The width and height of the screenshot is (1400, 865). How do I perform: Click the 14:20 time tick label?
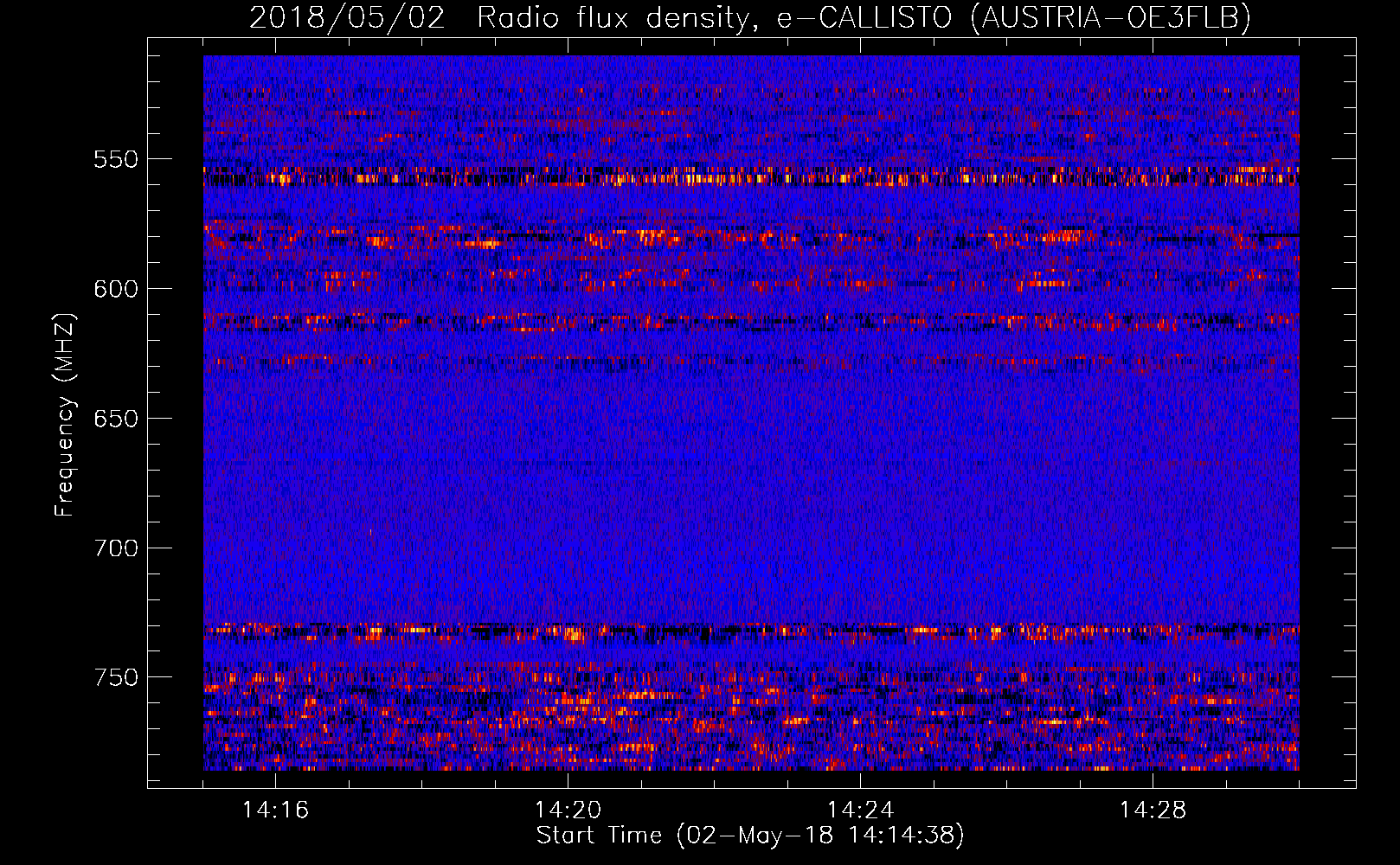[568, 810]
